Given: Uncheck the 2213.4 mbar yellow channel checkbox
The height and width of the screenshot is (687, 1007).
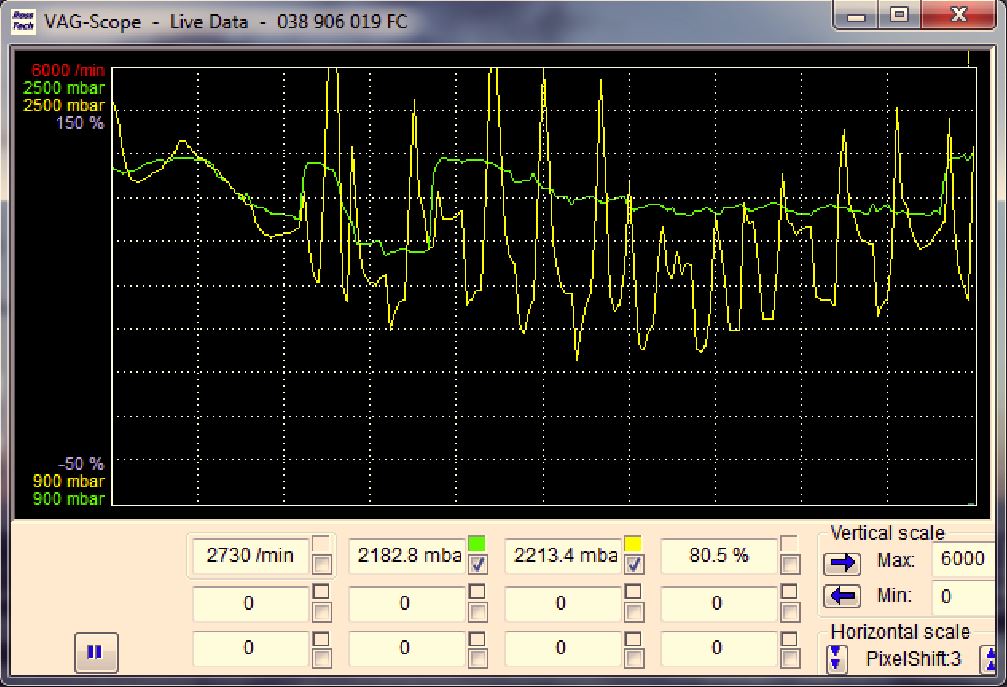Looking at the screenshot, I should 634,564.
